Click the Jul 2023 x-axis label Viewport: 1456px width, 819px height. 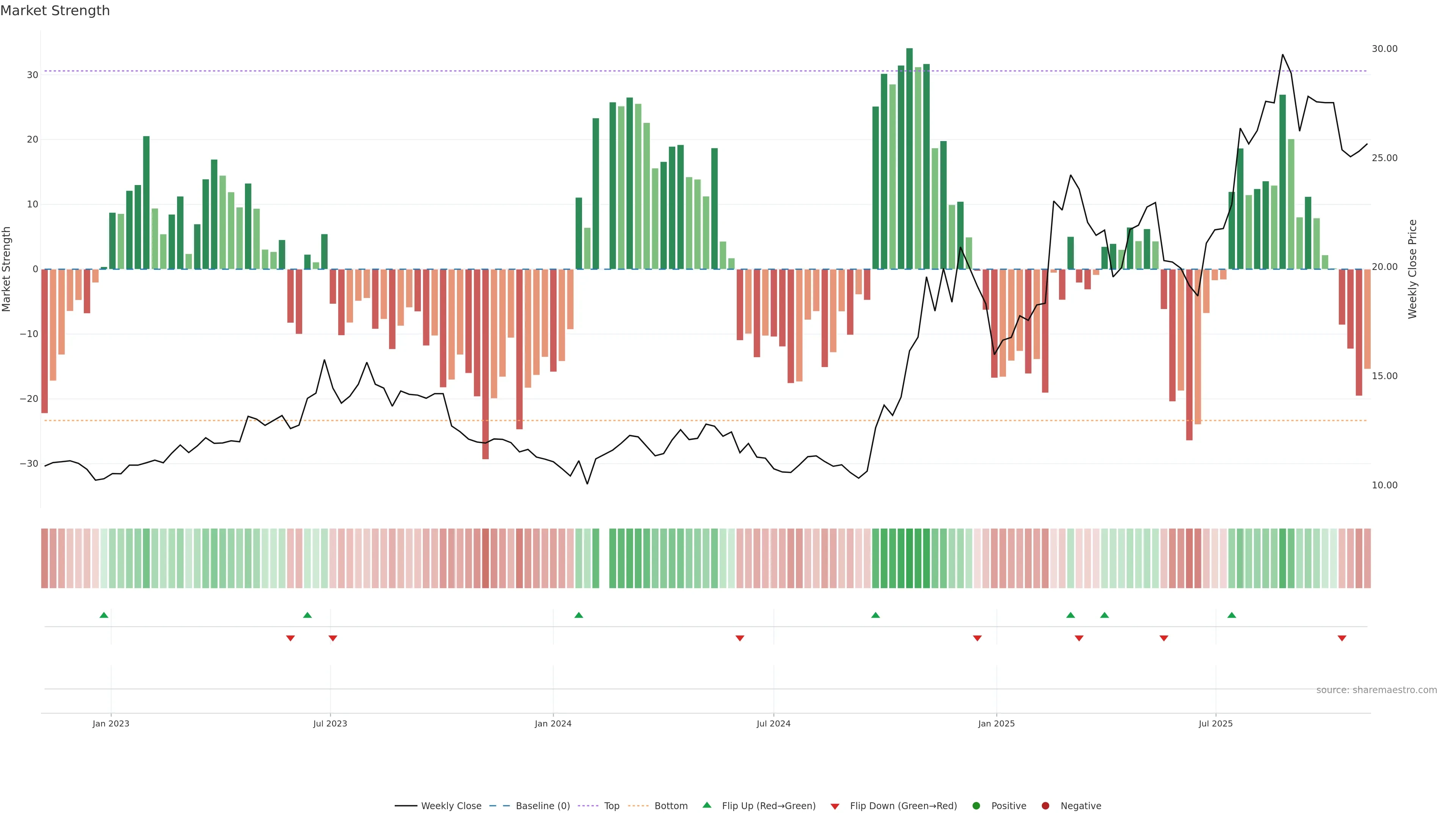330,723
